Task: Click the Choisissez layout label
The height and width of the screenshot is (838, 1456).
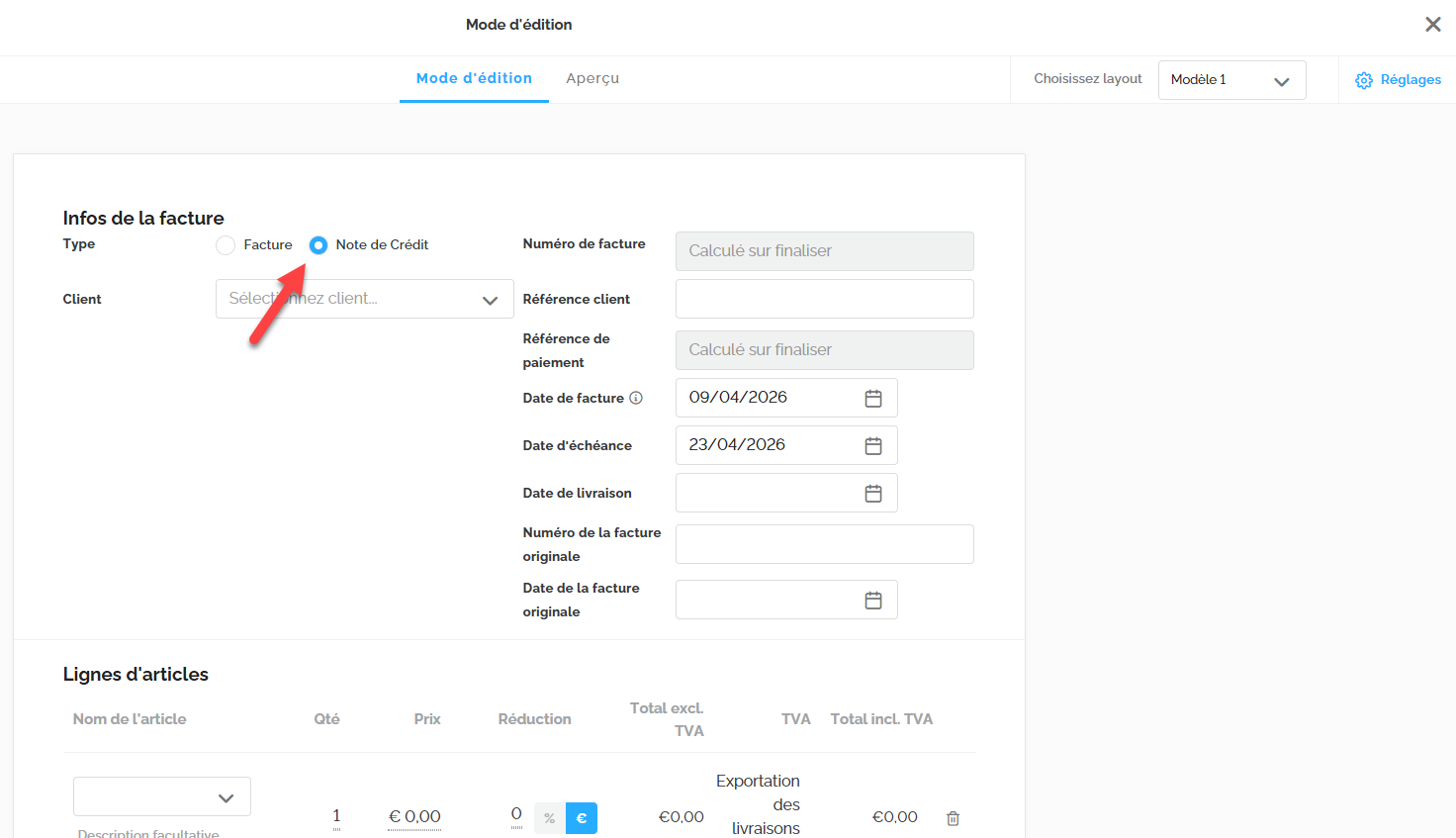Action: click(1088, 79)
